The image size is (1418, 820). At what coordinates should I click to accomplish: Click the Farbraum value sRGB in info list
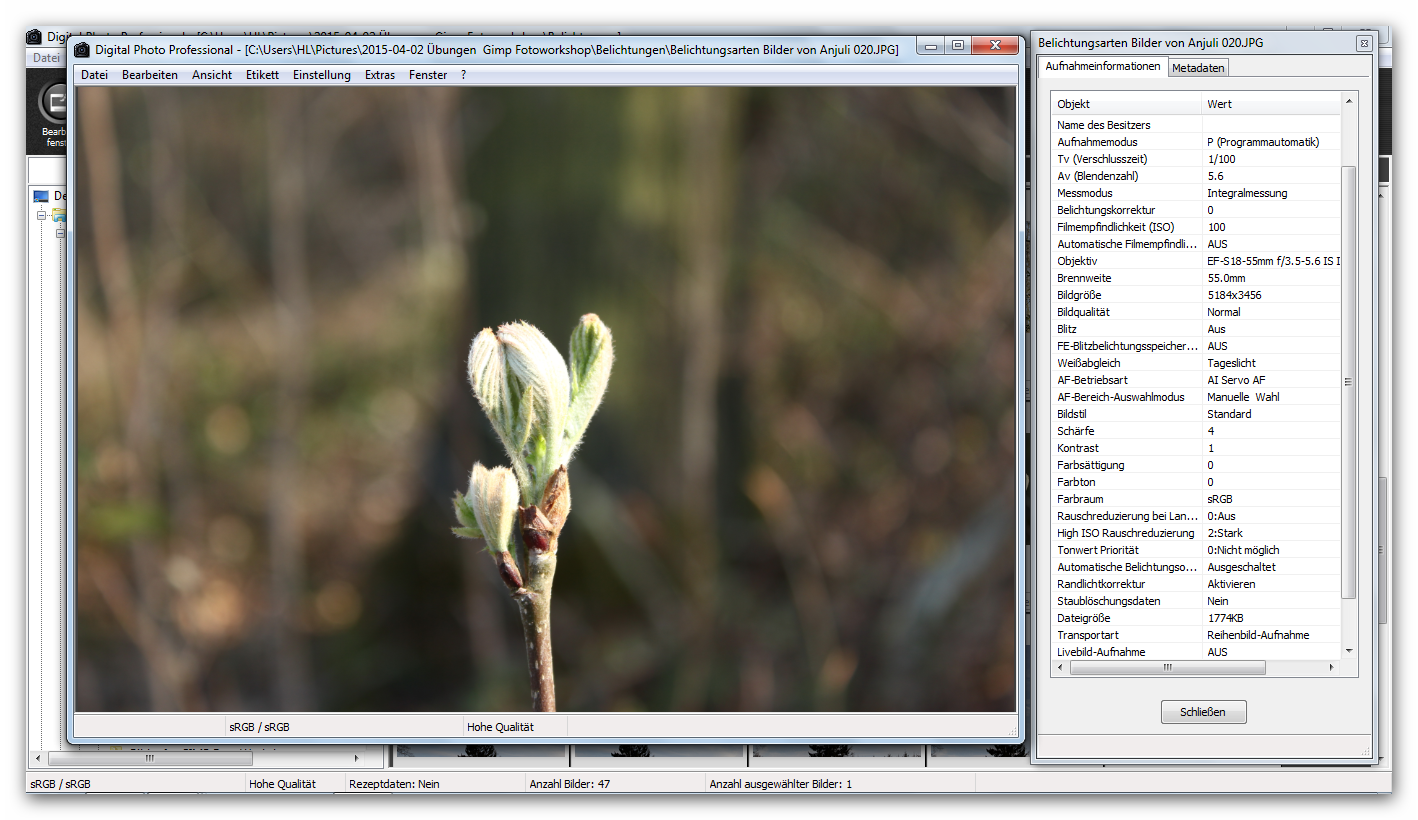pyautogui.click(x=1221, y=499)
